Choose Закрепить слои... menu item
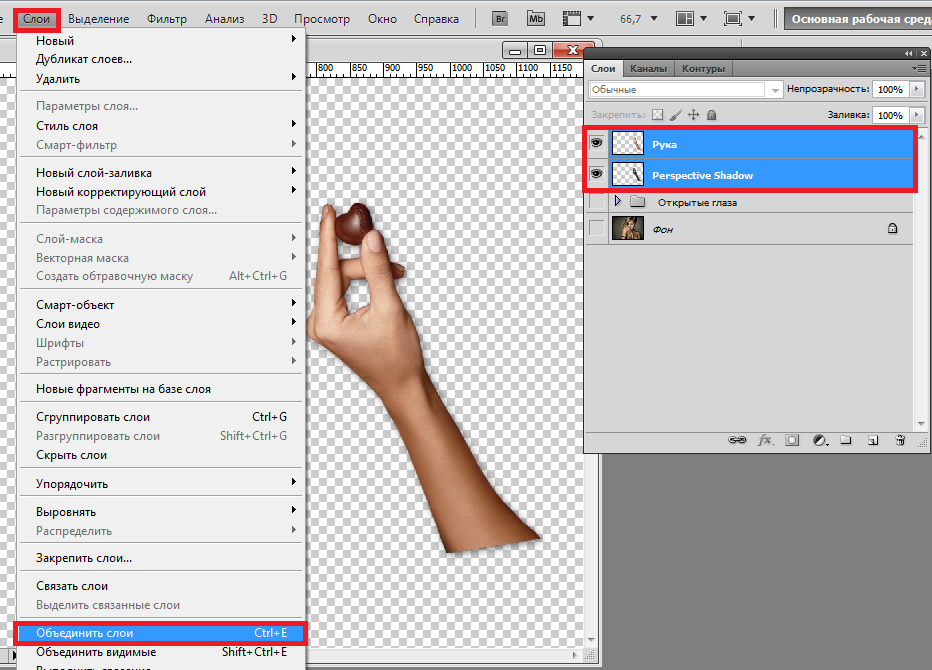Screen dimensions: 932x670 pos(162,558)
